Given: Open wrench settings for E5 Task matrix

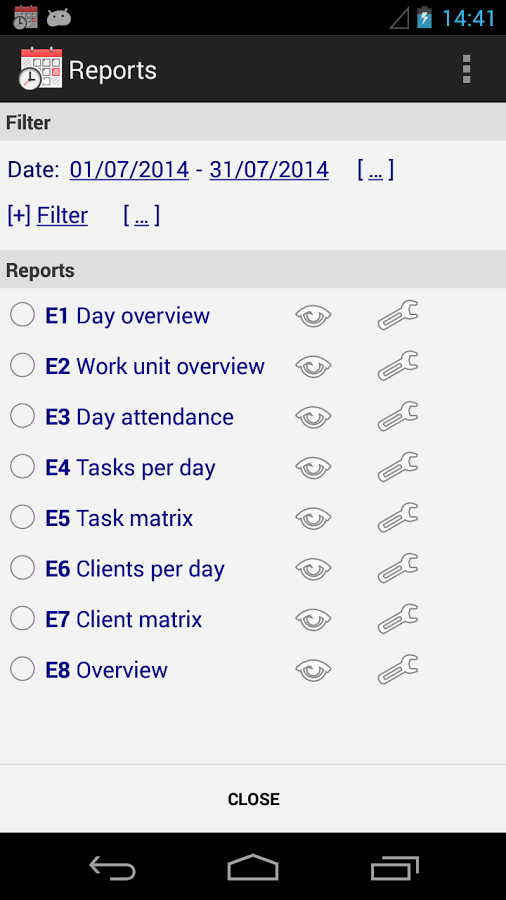Looking at the screenshot, I should click(x=398, y=517).
